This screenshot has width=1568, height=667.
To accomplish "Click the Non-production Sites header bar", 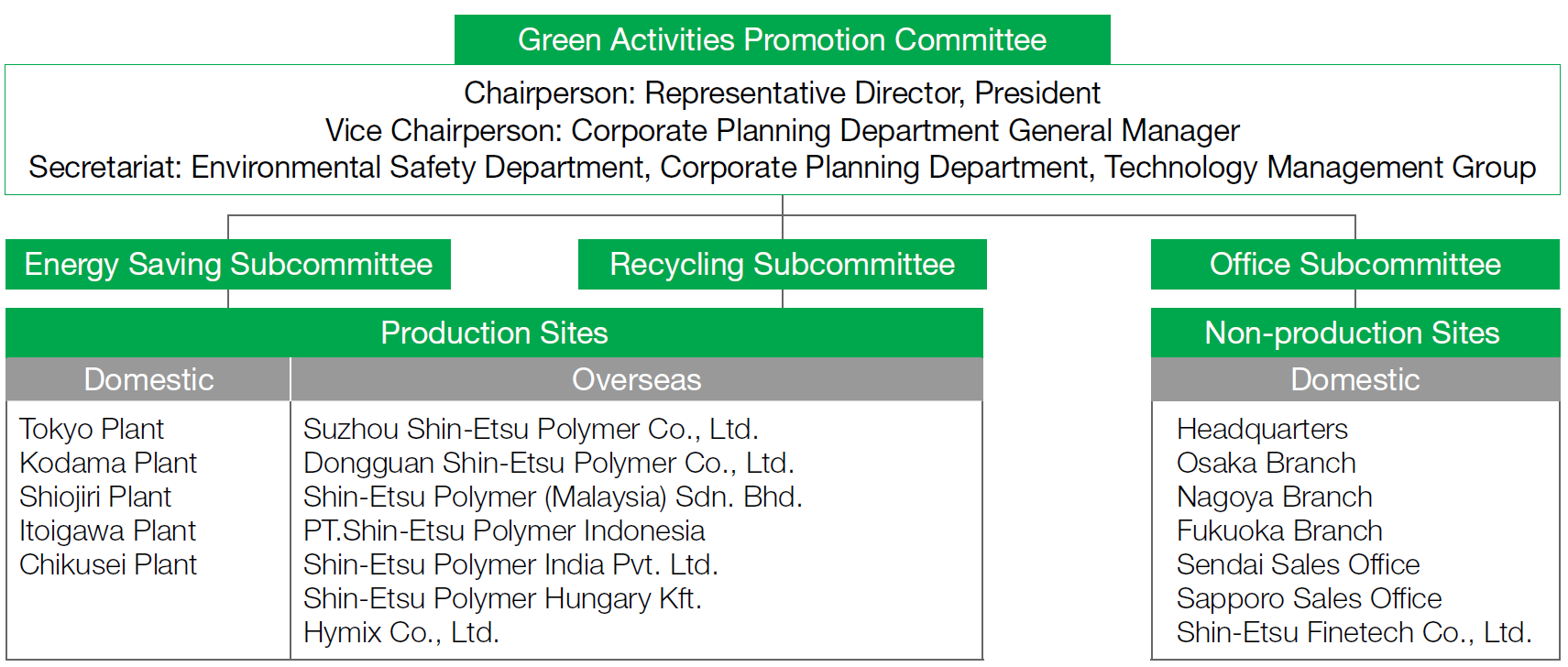I will [1354, 333].
